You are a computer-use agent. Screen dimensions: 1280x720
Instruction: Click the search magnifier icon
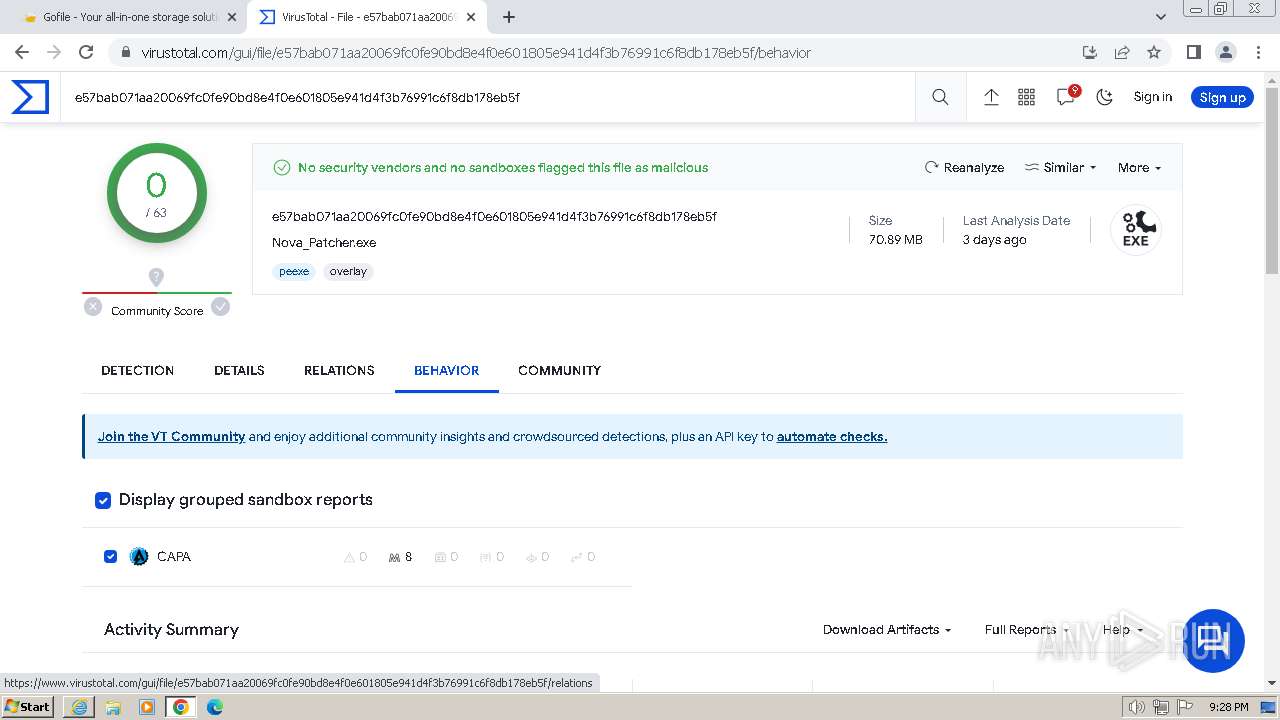click(940, 97)
